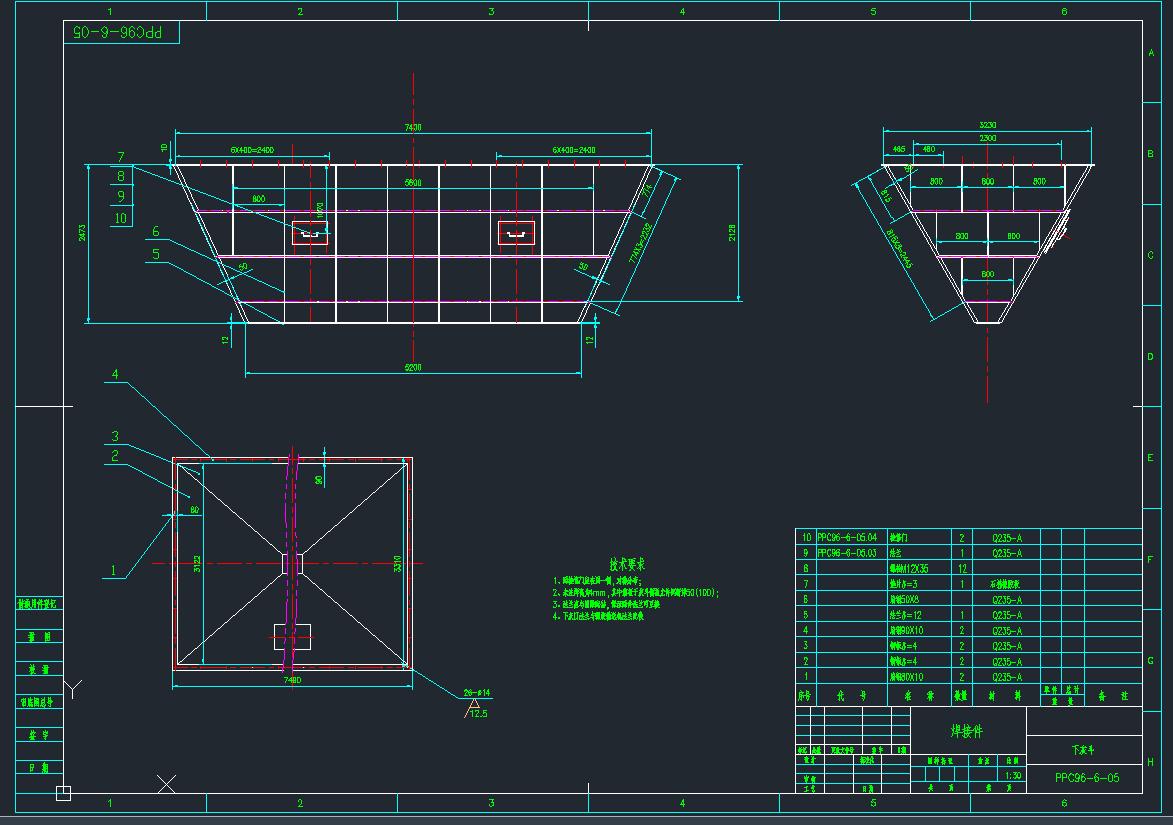Select the 7430 overall width dimension
The width and height of the screenshot is (1173, 825).
point(412,127)
